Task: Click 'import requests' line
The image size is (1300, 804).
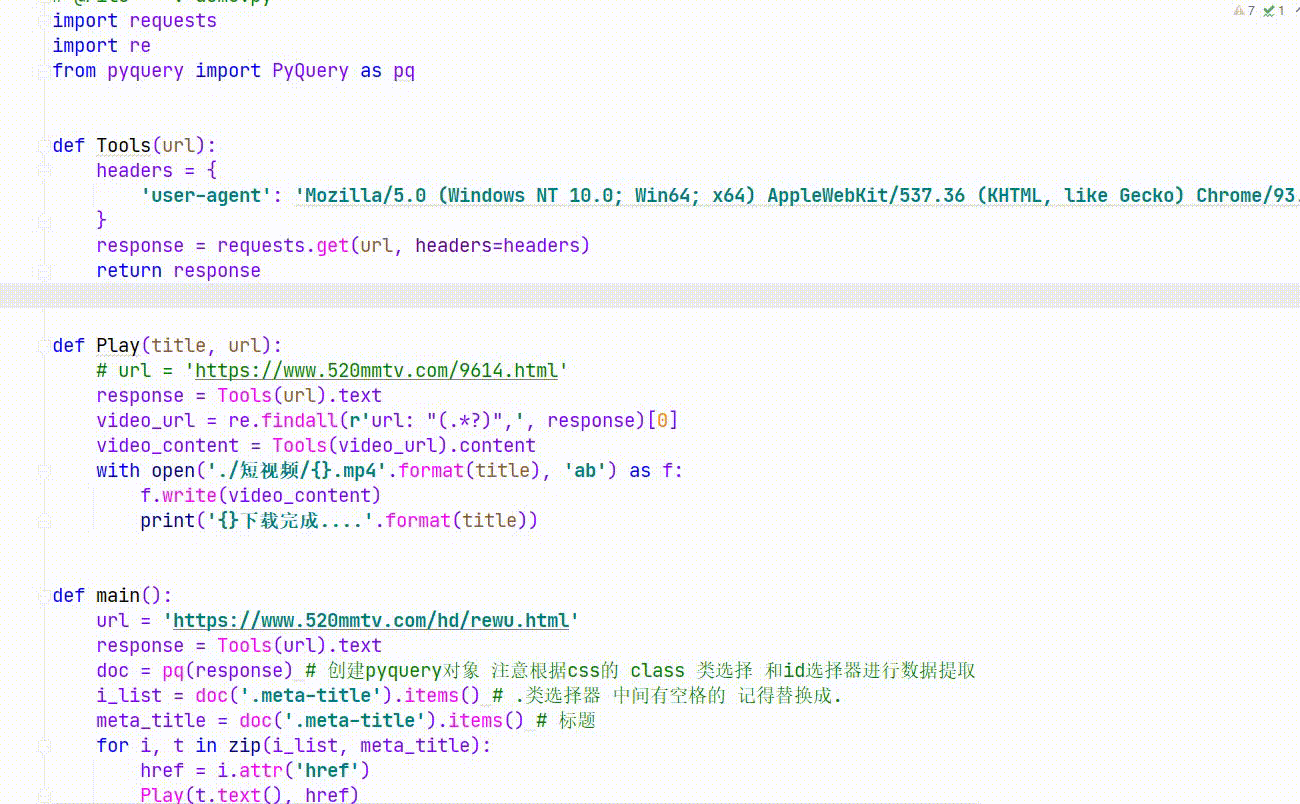Action: tap(135, 21)
